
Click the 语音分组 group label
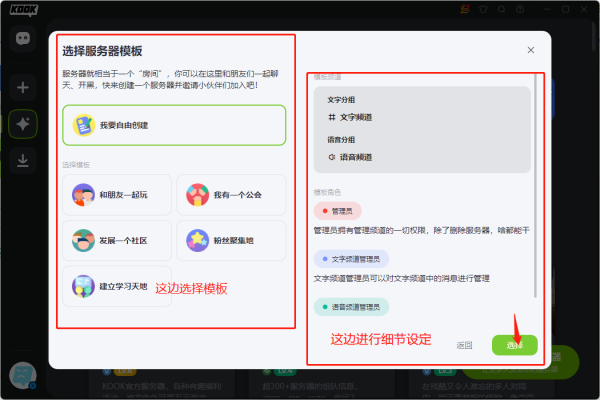point(341,140)
